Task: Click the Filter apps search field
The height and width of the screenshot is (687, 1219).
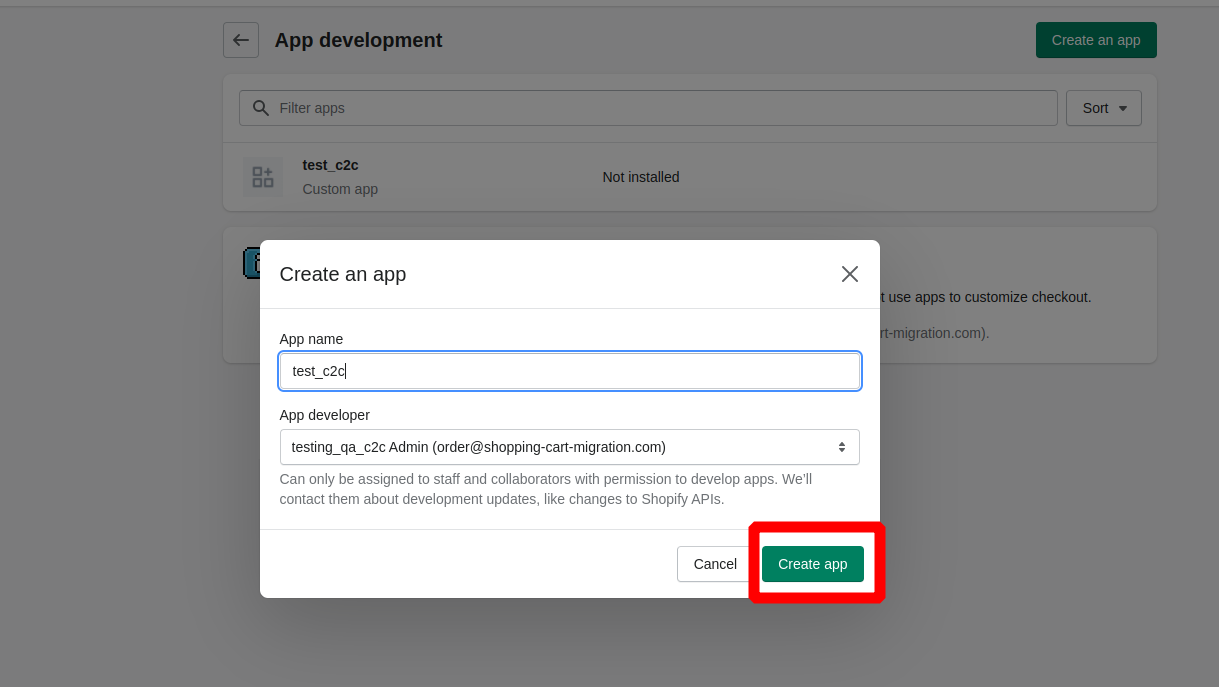Action: tap(648, 108)
